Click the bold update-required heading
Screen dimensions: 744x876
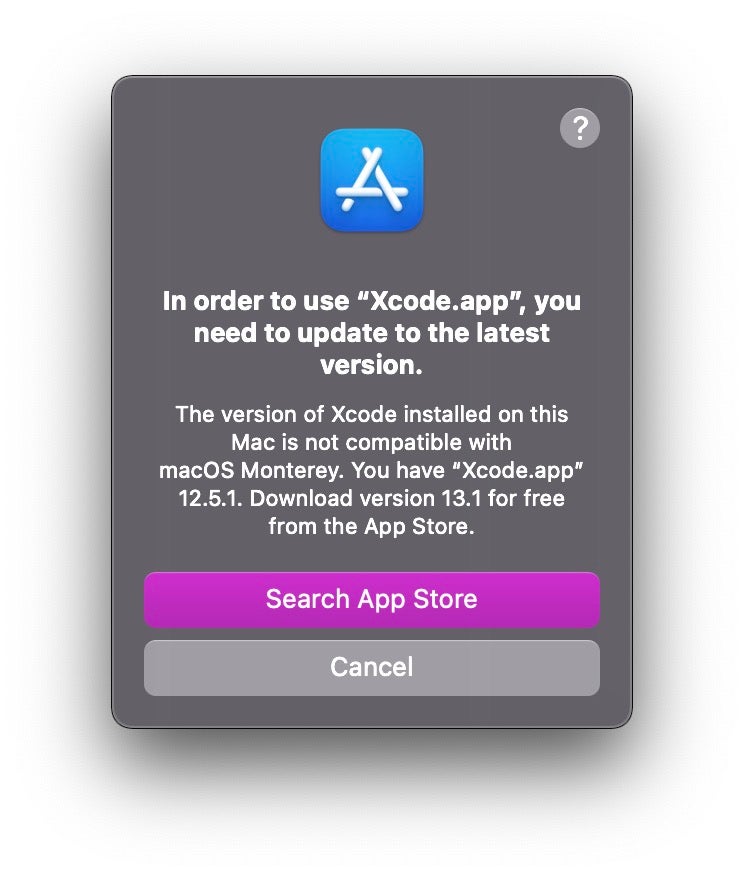[371, 333]
